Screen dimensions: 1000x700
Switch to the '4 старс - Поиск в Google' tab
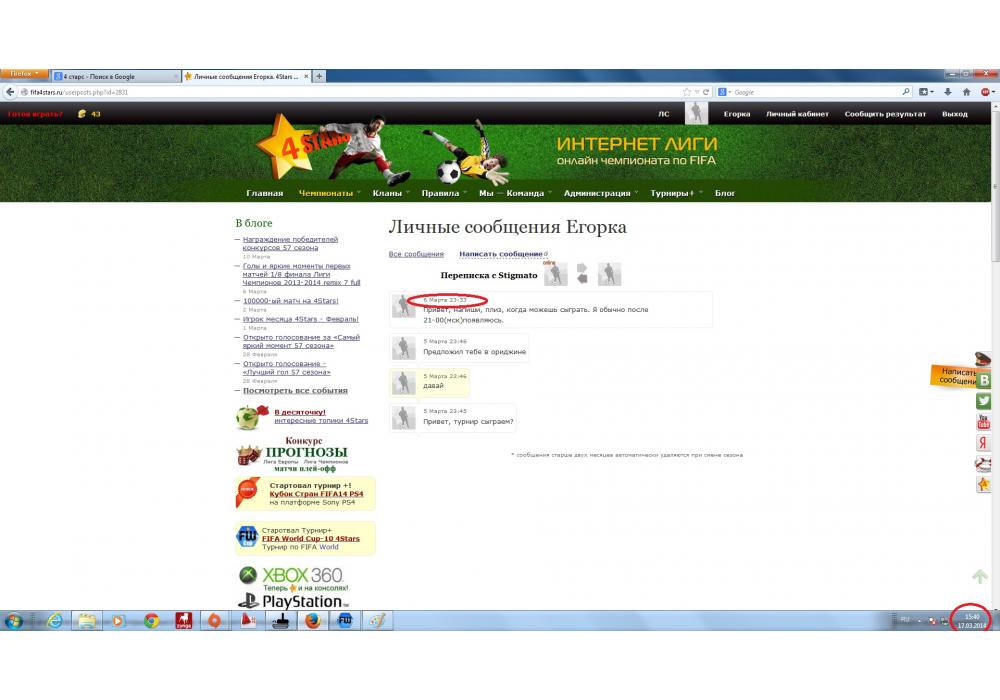115,77
